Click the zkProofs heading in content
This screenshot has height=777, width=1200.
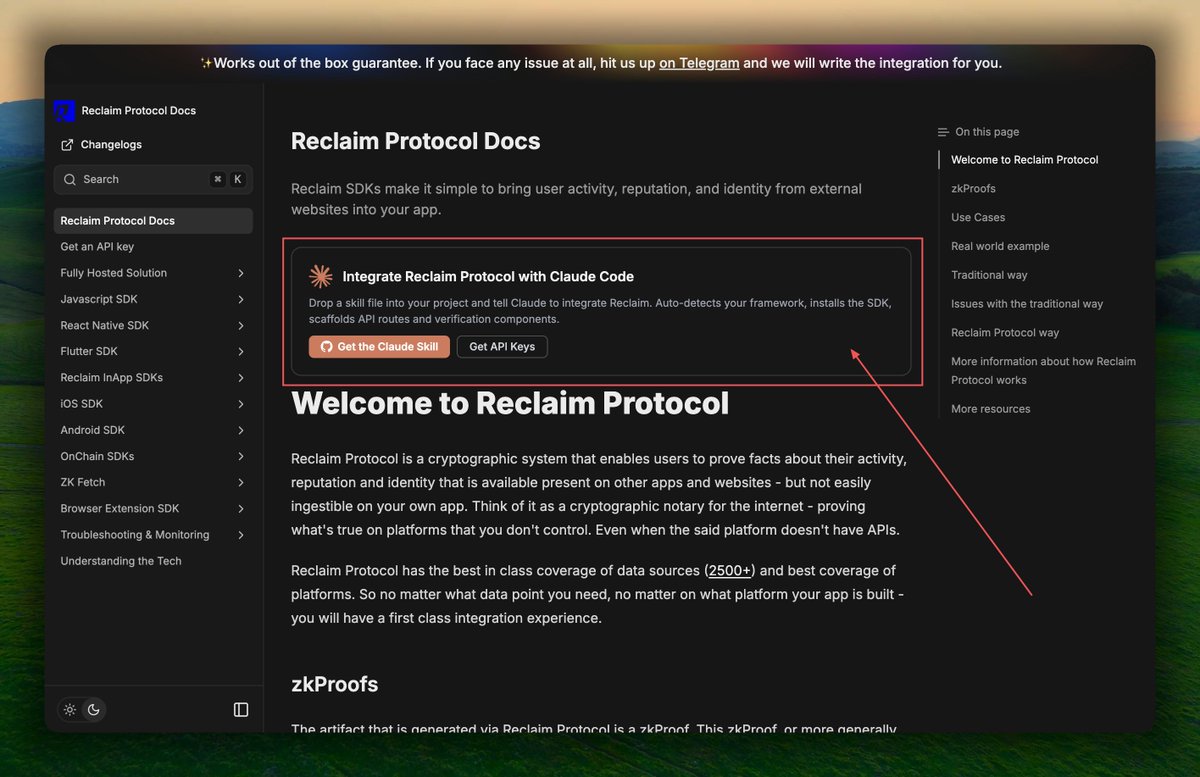(x=335, y=684)
